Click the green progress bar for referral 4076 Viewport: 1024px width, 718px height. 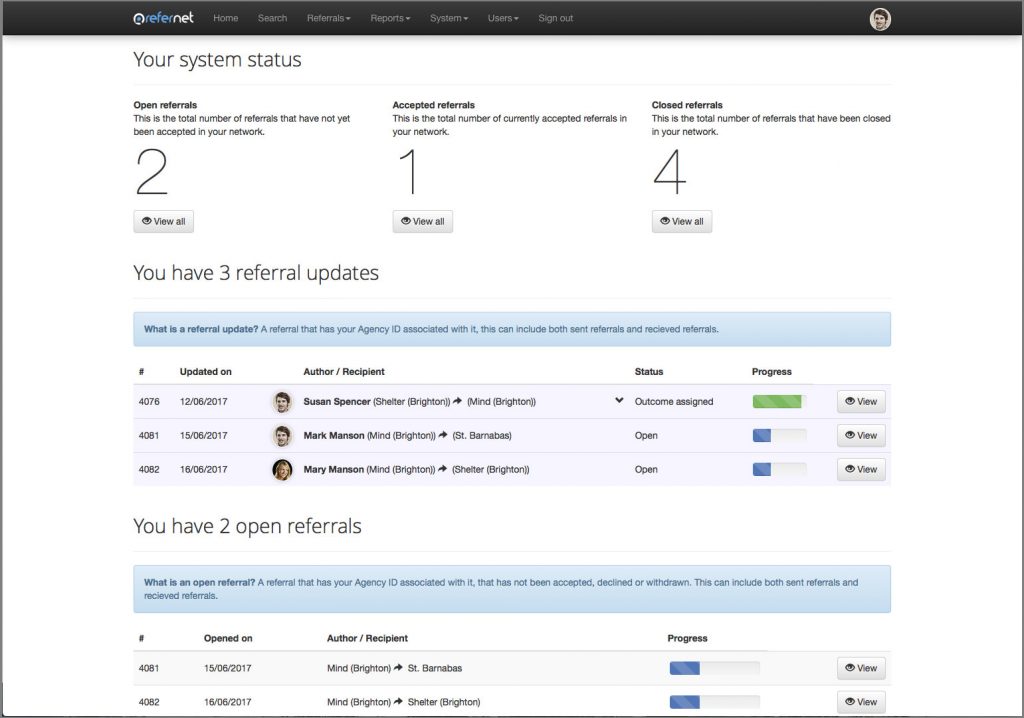click(778, 402)
